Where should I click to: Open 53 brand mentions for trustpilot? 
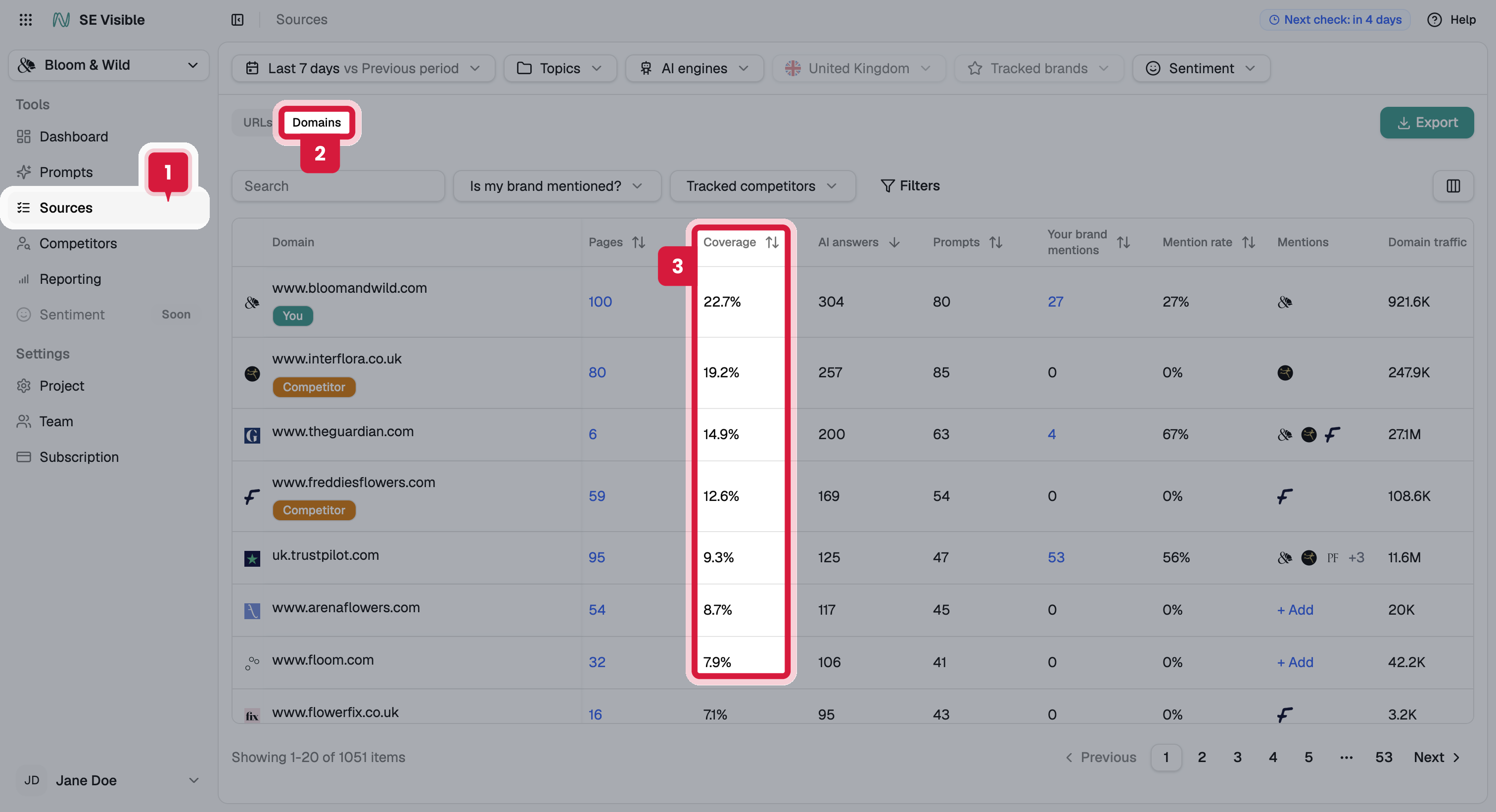coord(1056,557)
